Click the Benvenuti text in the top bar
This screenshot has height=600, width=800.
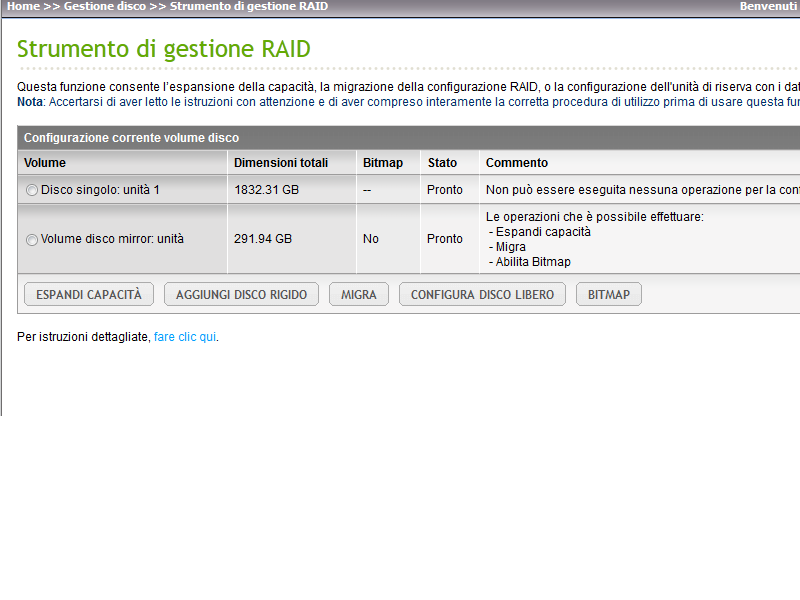coord(767,6)
